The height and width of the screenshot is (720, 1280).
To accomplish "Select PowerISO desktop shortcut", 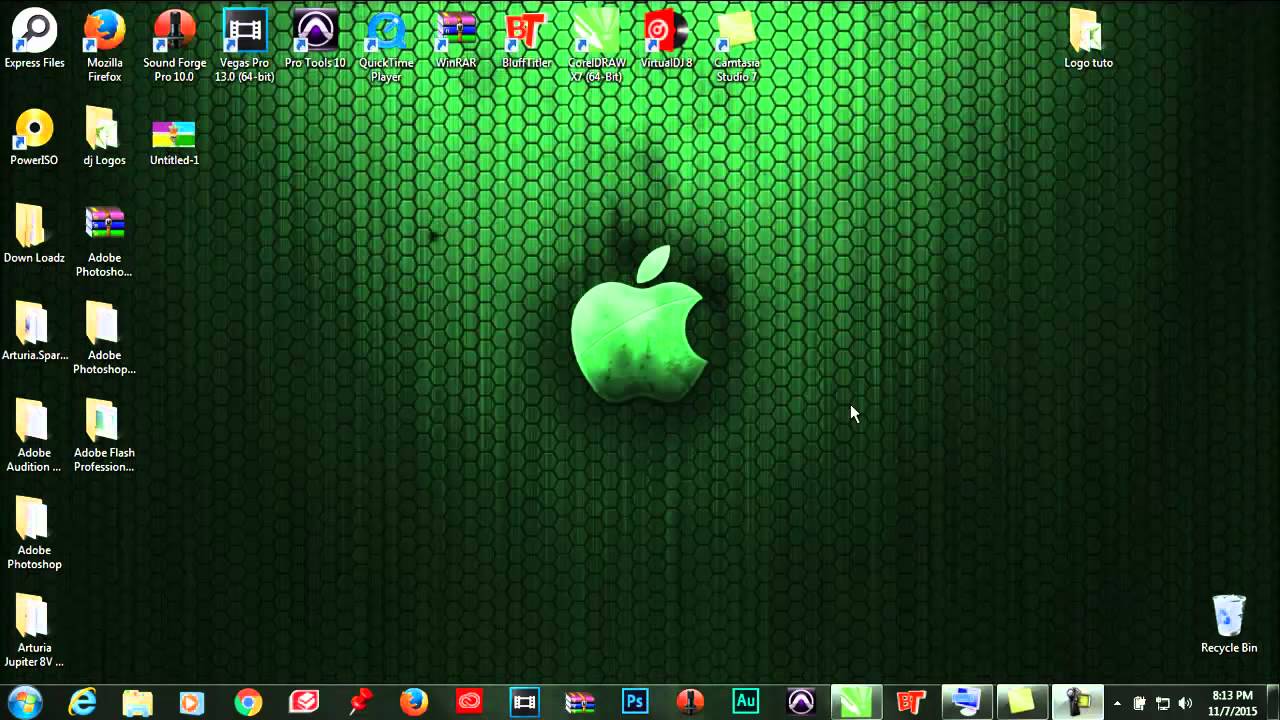I will pos(34,137).
